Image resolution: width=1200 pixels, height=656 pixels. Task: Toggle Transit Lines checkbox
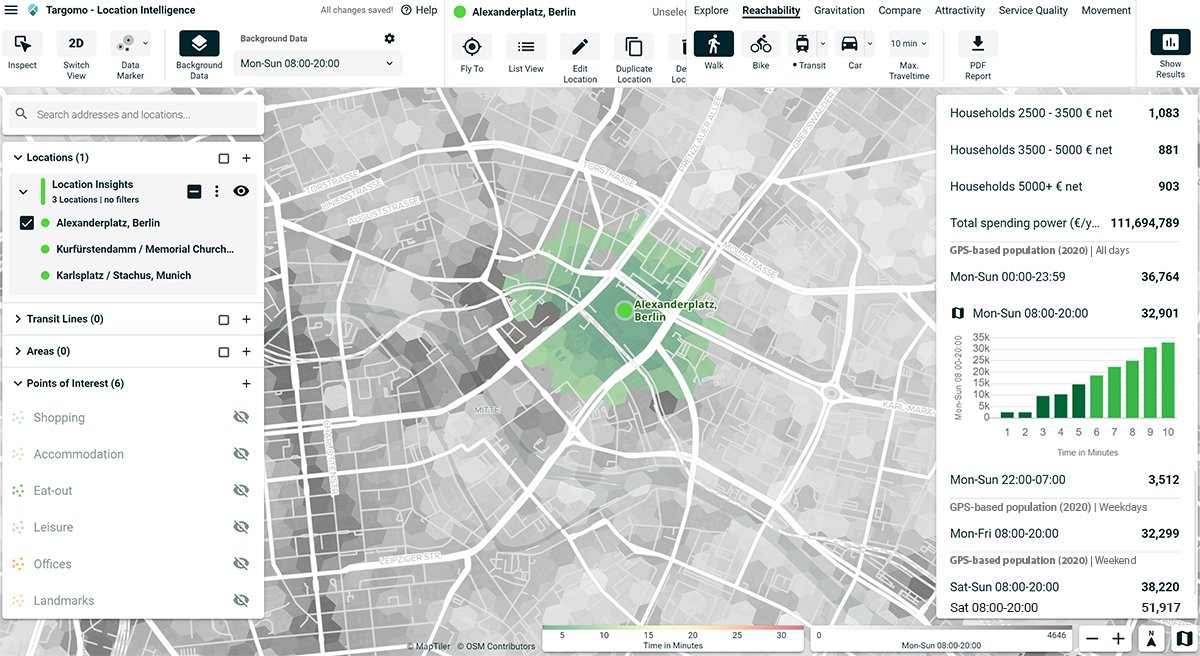[x=224, y=320]
